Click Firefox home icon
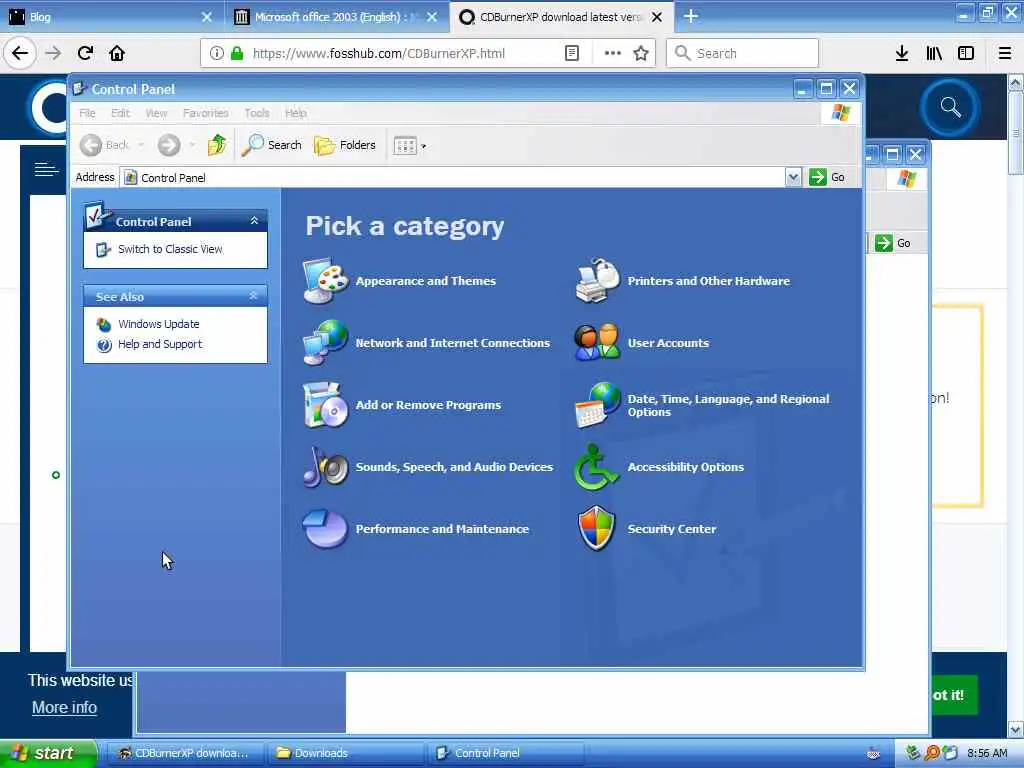The width and height of the screenshot is (1024, 768). 117,53
